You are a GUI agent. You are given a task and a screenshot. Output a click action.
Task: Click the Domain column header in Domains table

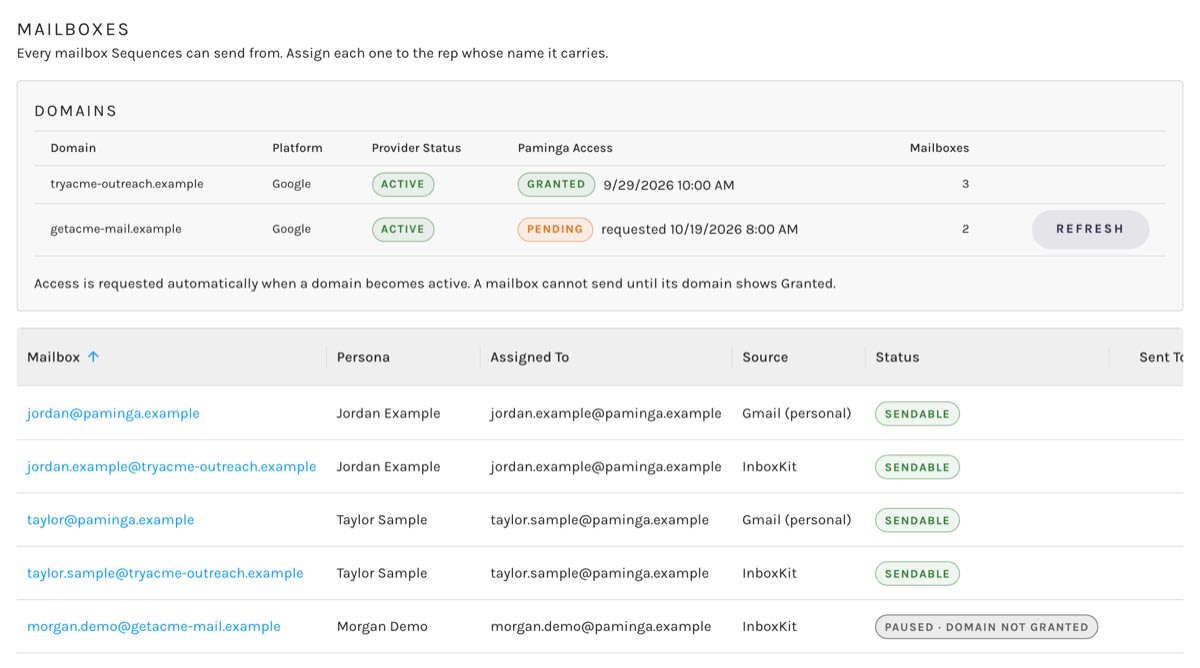click(x=73, y=148)
